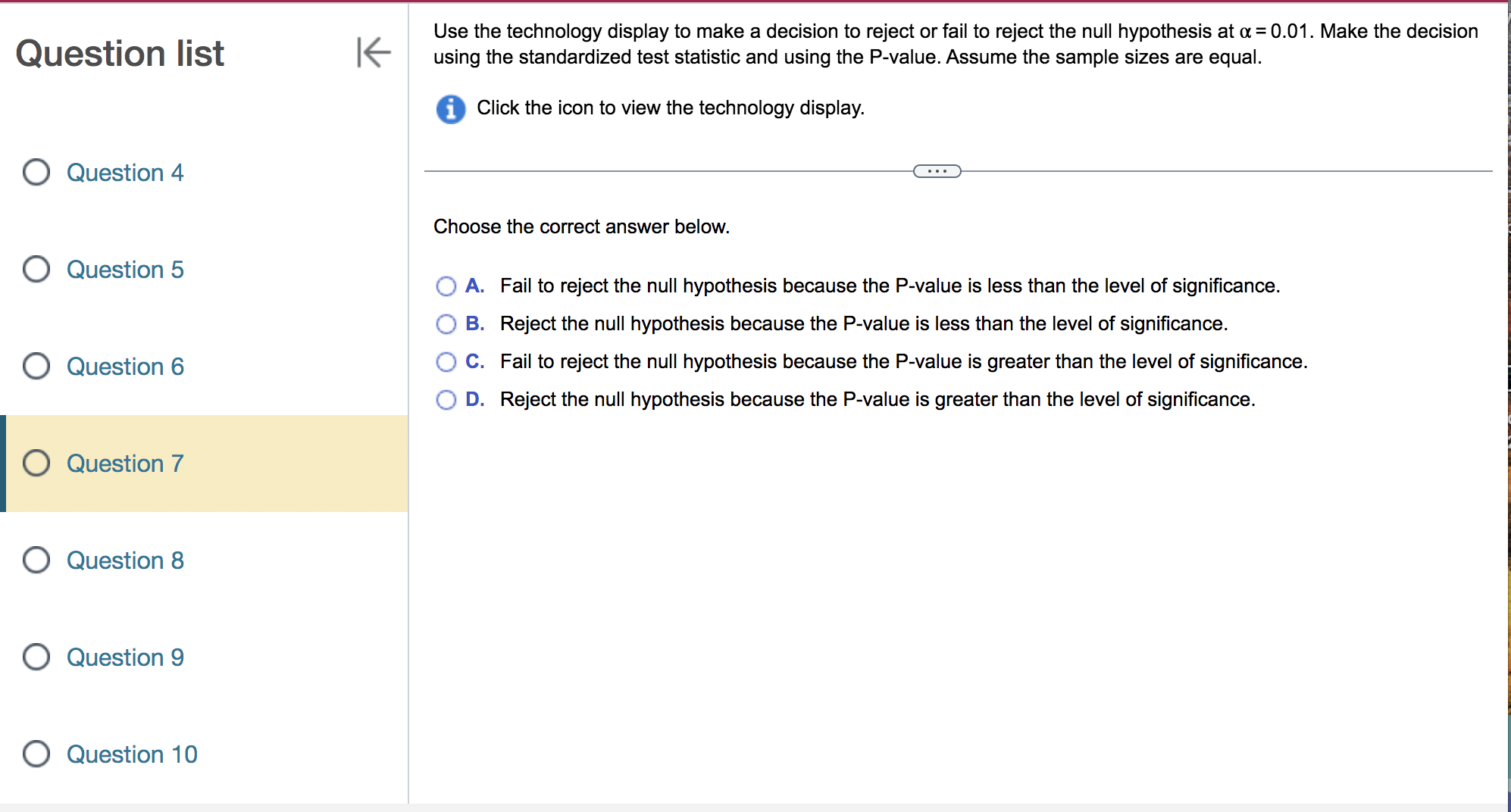This screenshot has height=812, width=1511.
Task: Open Question 5 from the list
Action: (x=125, y=269)
